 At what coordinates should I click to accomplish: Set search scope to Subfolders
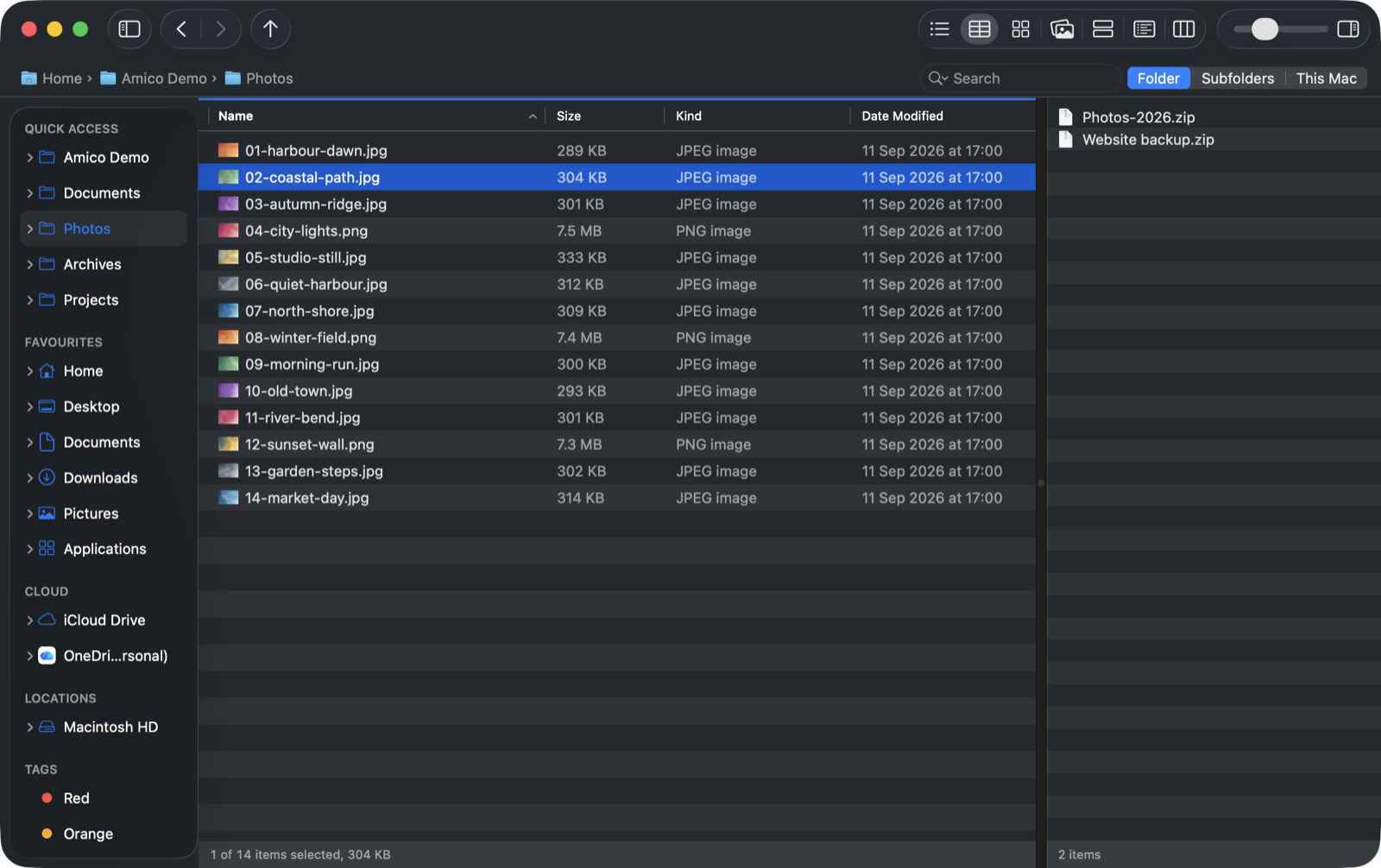point(1237,79)
